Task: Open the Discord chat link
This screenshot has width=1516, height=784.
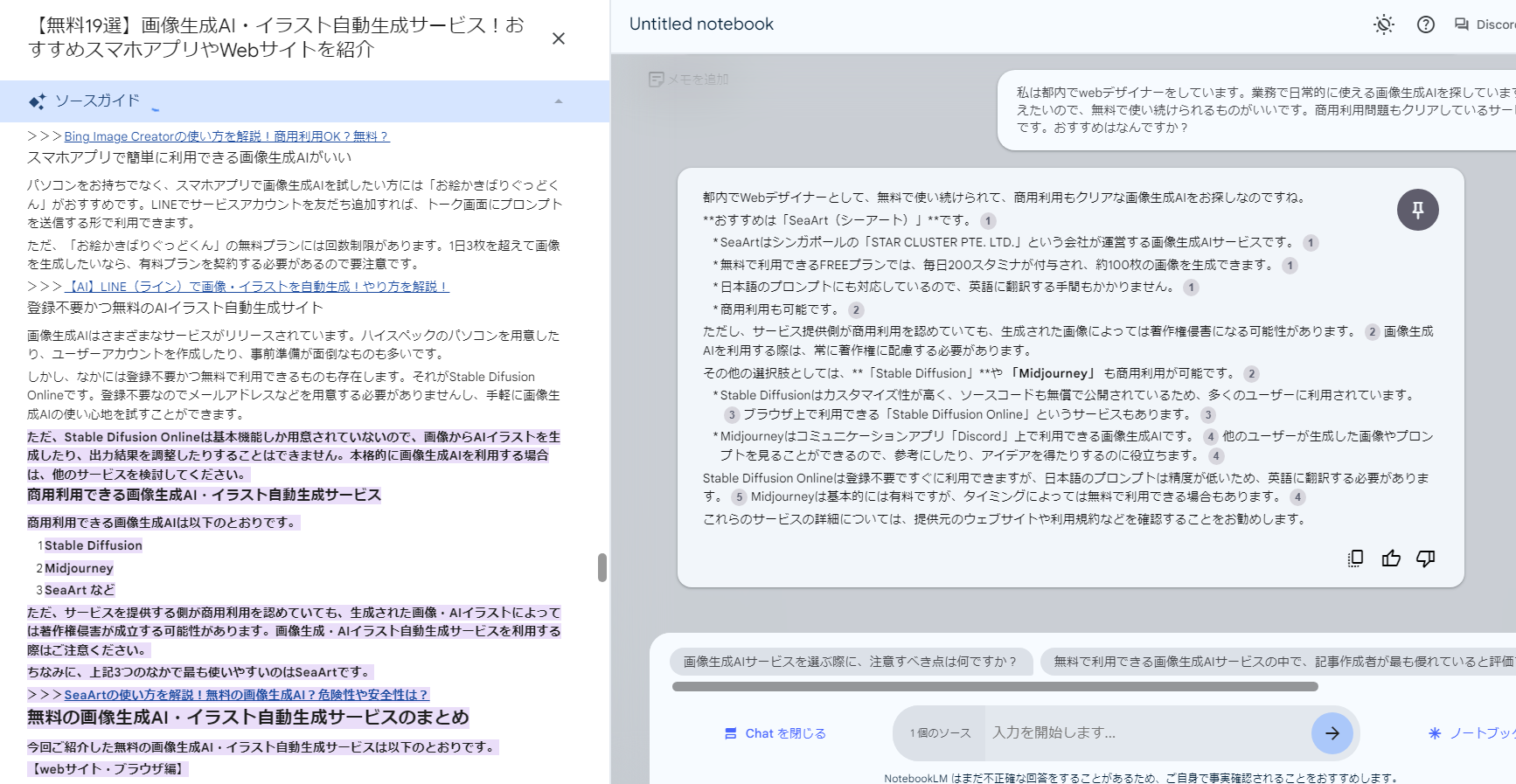Action: [x=1485, y=24]
